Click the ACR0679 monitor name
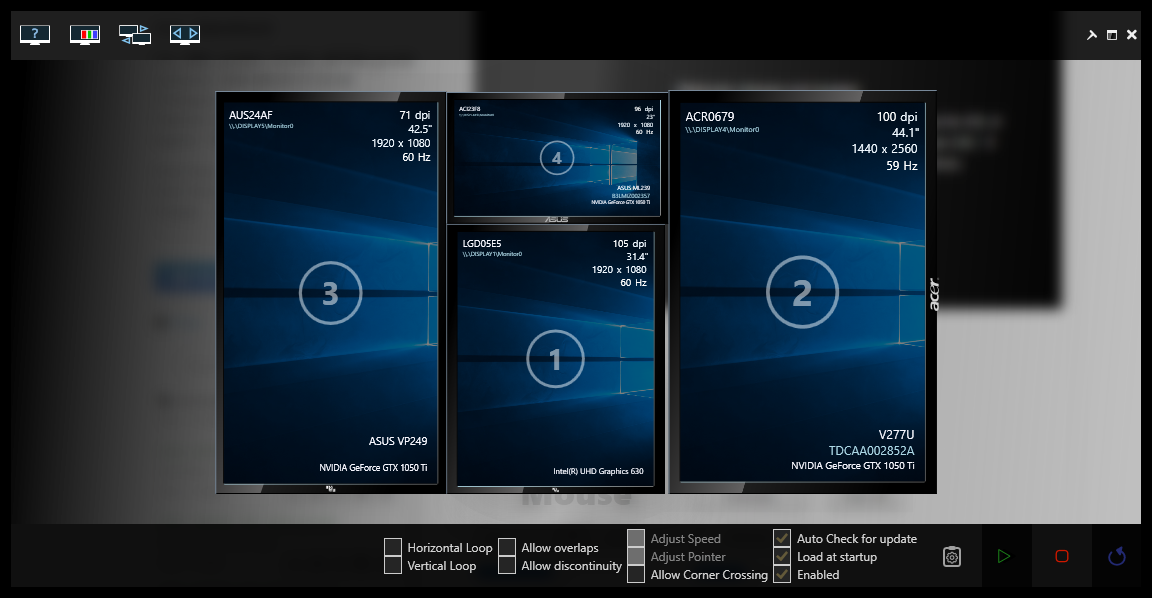1152x598 pixels. point(710,117)
